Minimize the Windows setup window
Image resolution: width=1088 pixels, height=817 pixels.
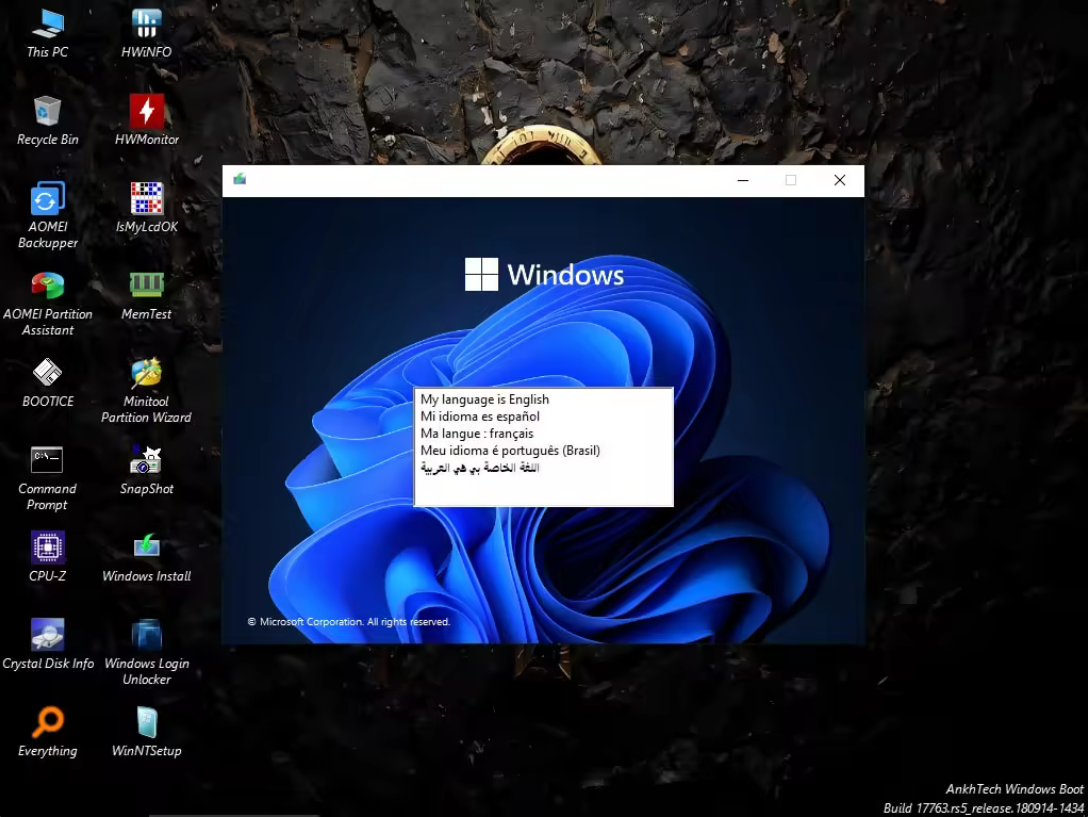coord(743,180)
